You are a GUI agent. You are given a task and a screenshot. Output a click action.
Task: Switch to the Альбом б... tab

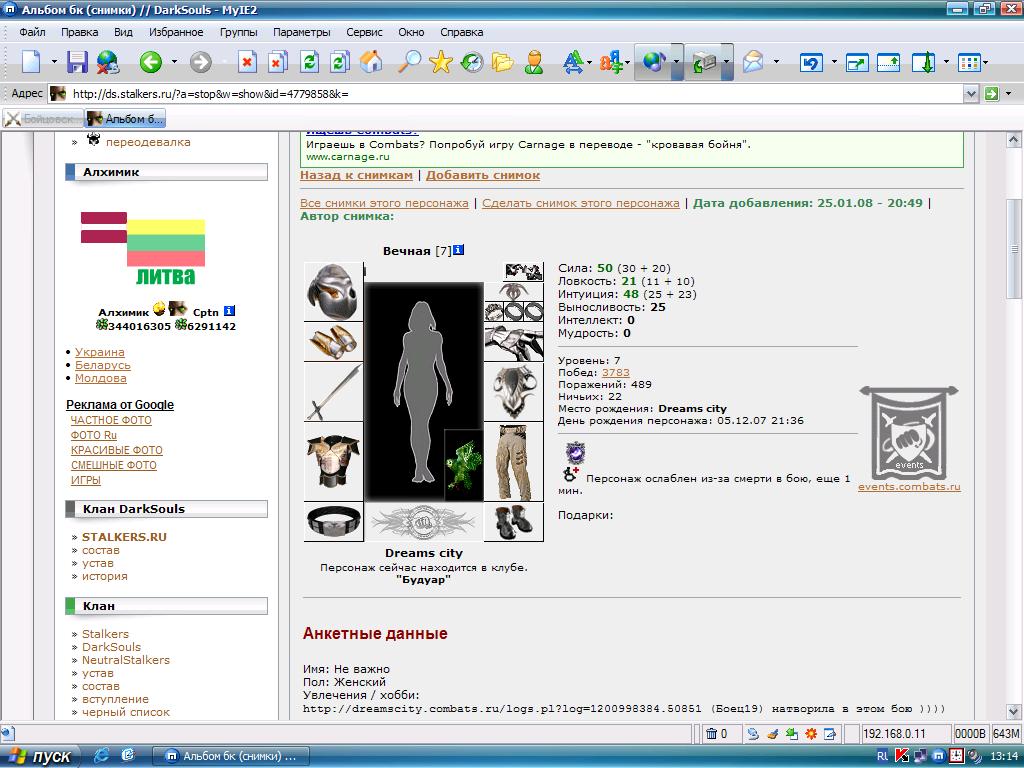125,118
